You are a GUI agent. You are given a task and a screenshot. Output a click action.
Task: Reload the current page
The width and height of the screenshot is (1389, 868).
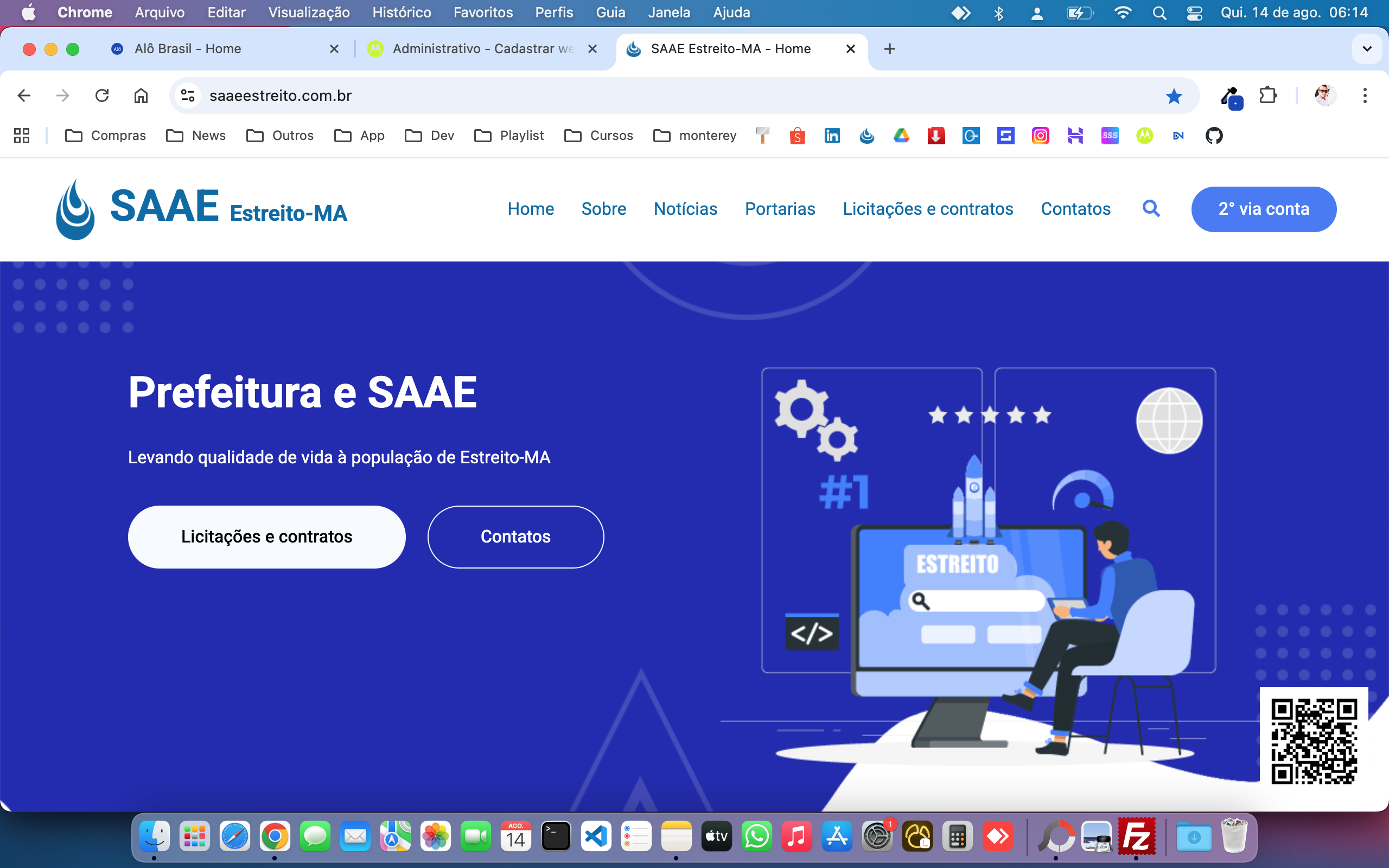coord(102,96)
